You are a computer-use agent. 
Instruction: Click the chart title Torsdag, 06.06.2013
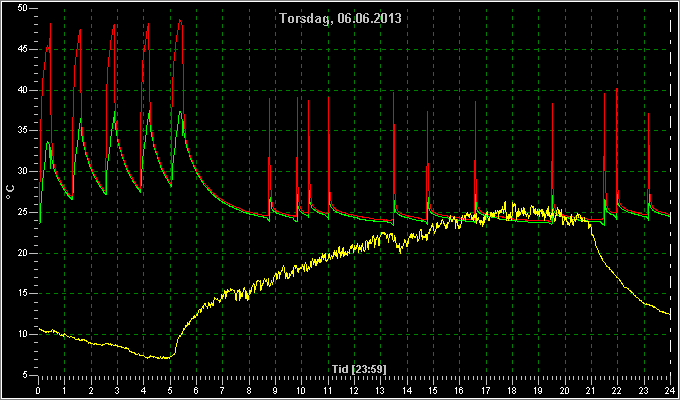[340, 18]
